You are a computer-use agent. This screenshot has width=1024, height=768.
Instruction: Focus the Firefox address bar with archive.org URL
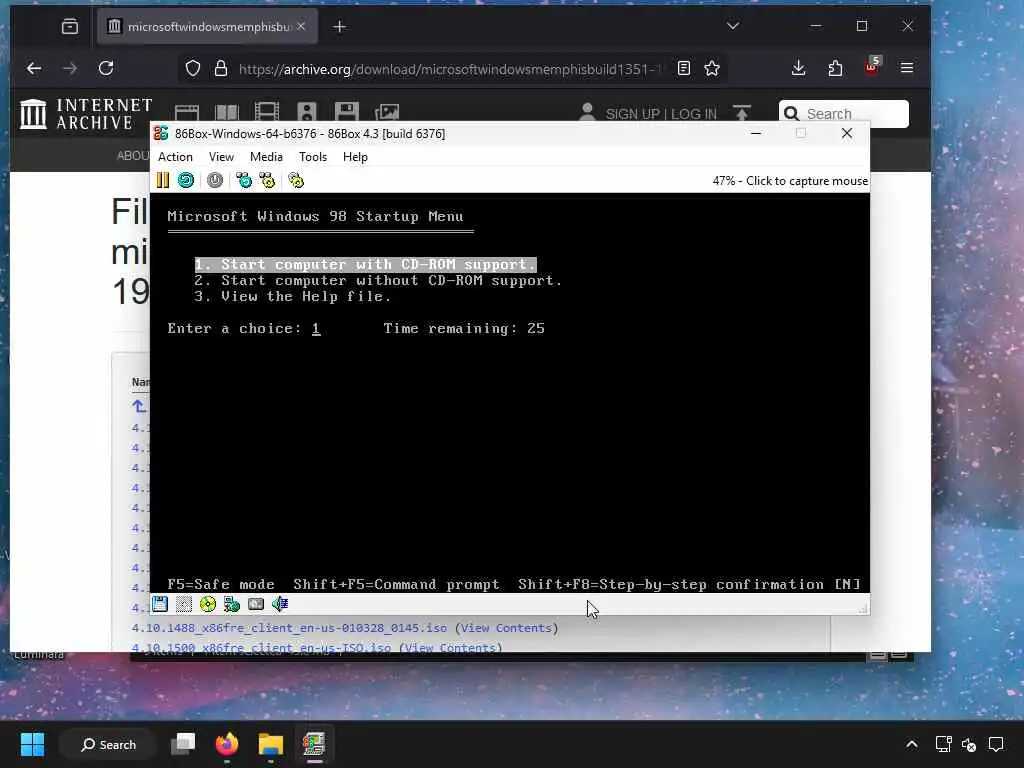pos(451,69)
